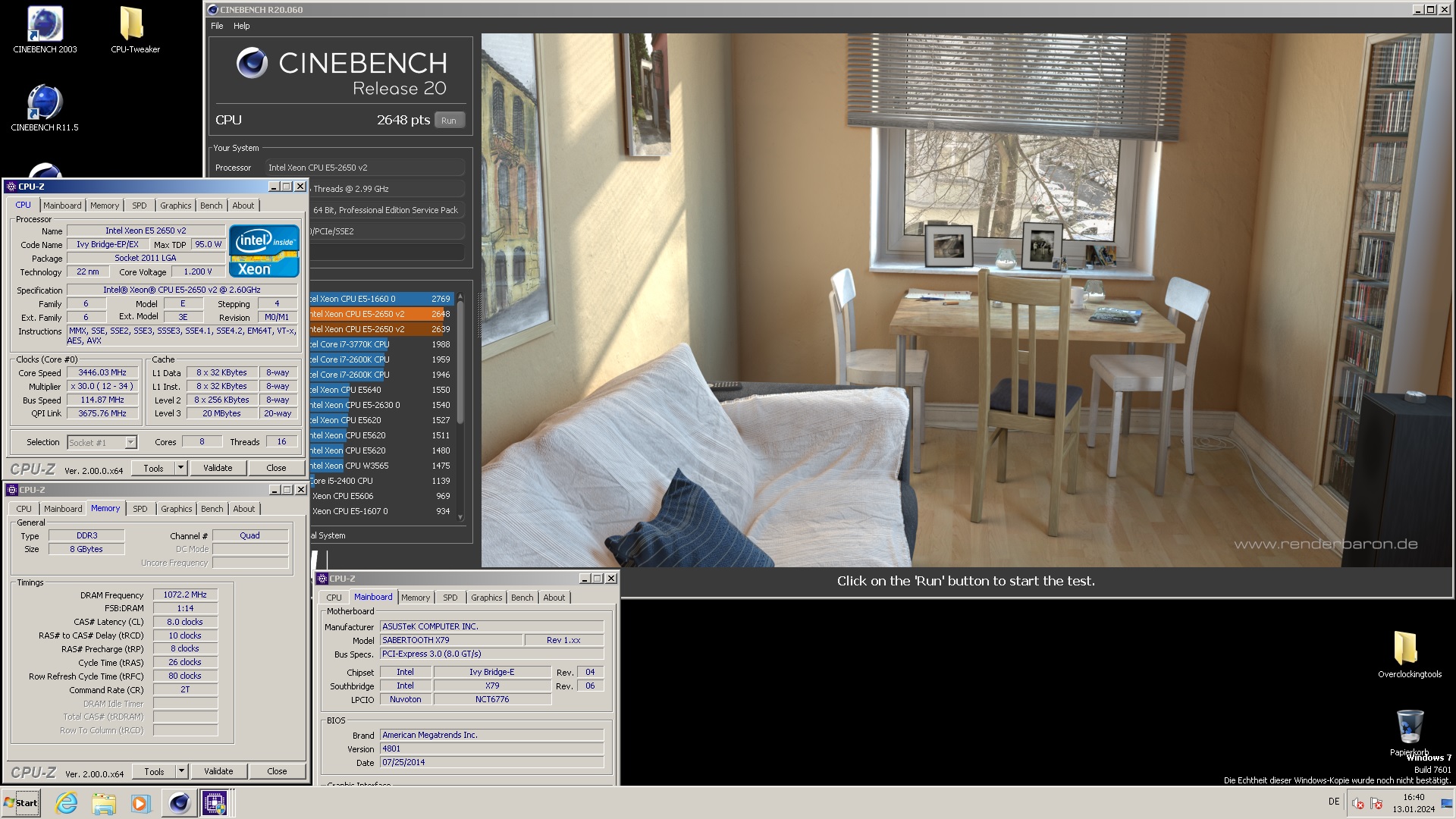Open the File menu in Cinebench
The image size is (1456, 819).
tap(217, 26)
